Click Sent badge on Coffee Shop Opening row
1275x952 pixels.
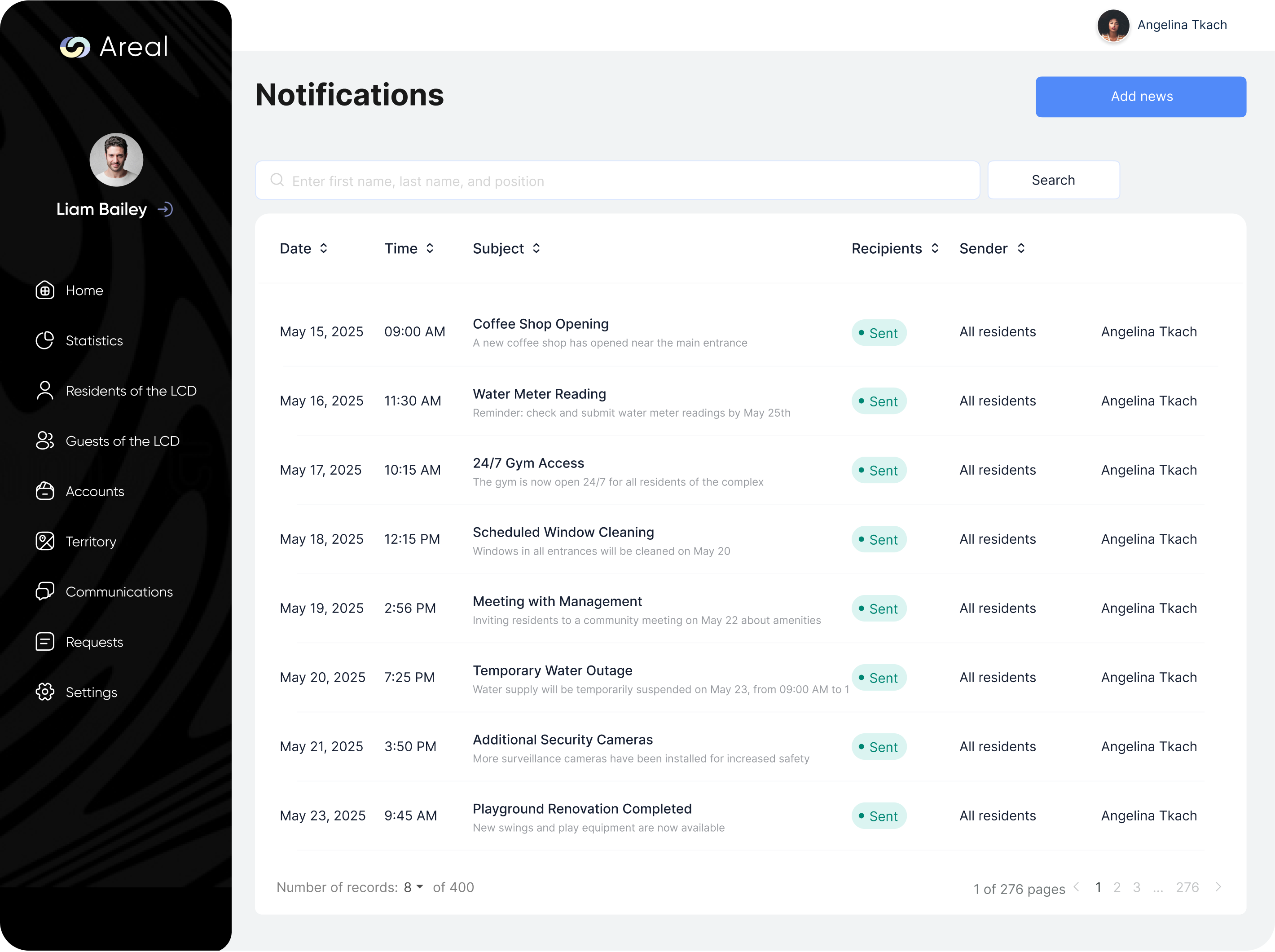click(879, 333)
